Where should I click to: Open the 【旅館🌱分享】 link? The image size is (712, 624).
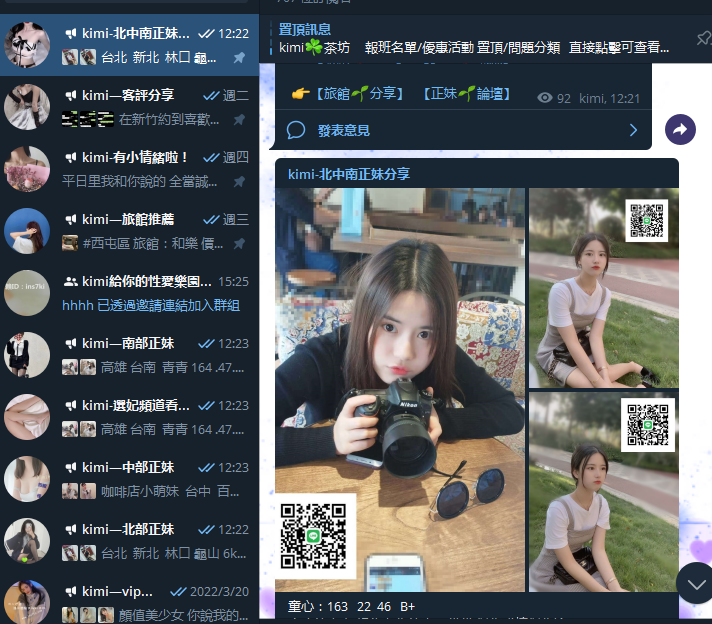coord(359,94)
